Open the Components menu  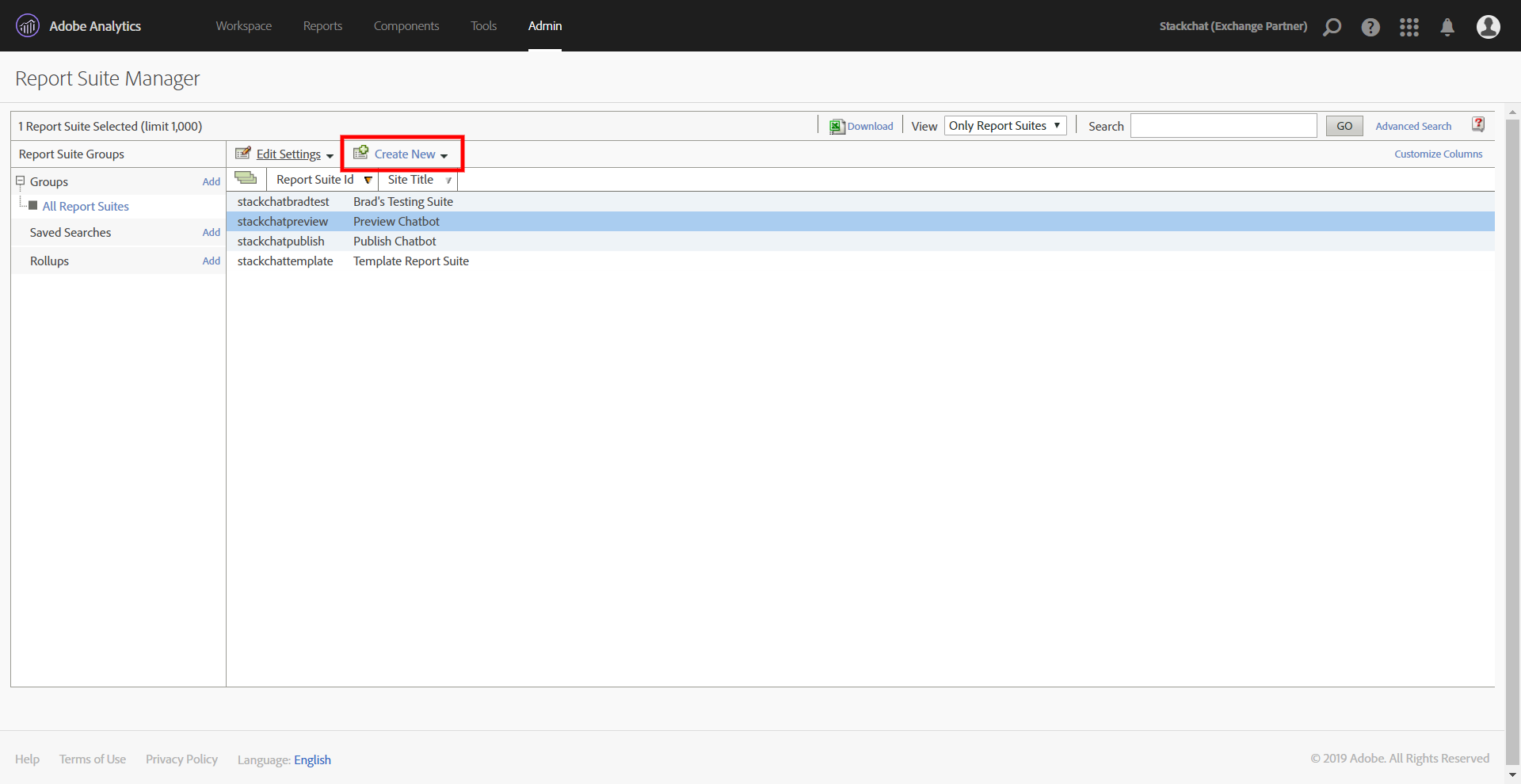click(x=406, y=26)
